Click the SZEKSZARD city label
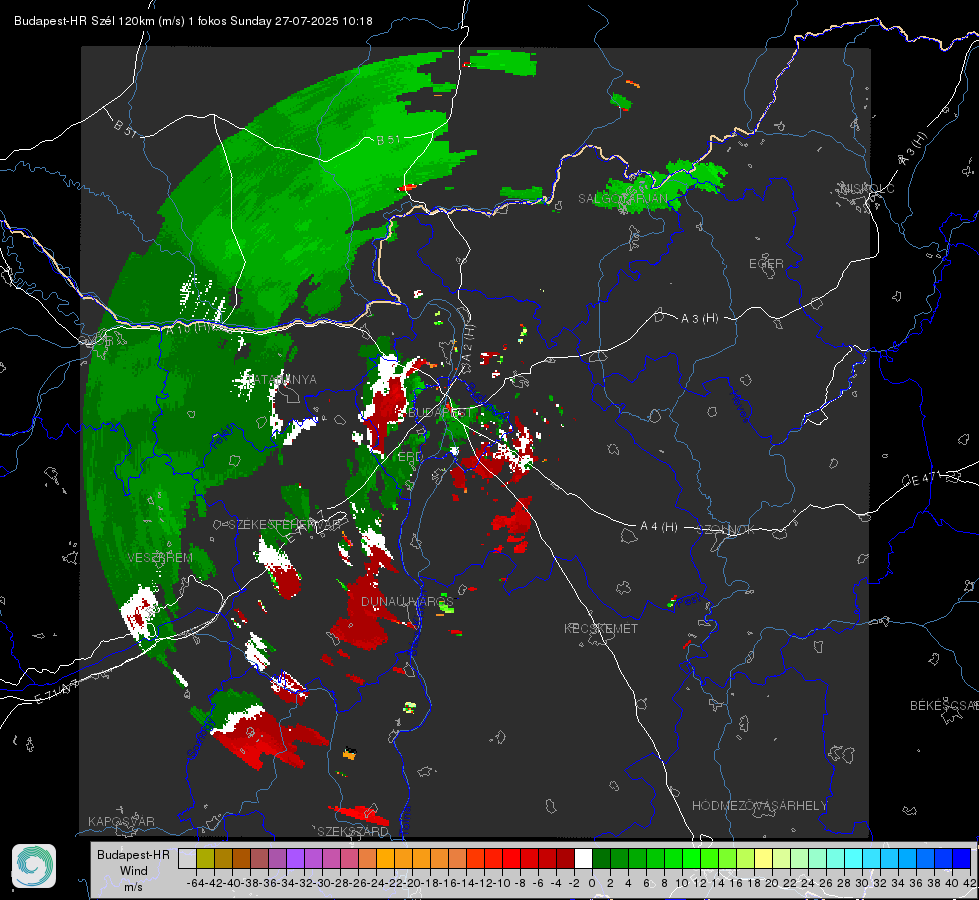The height and width of the screenshot is (900, 979). [x=353, y=831]
